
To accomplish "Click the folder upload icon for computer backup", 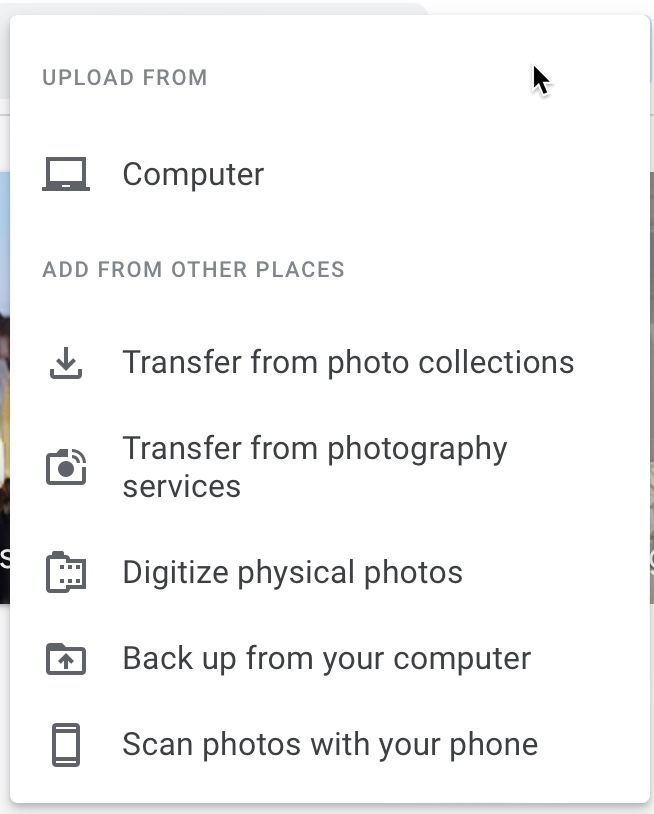I will point(66,658).
